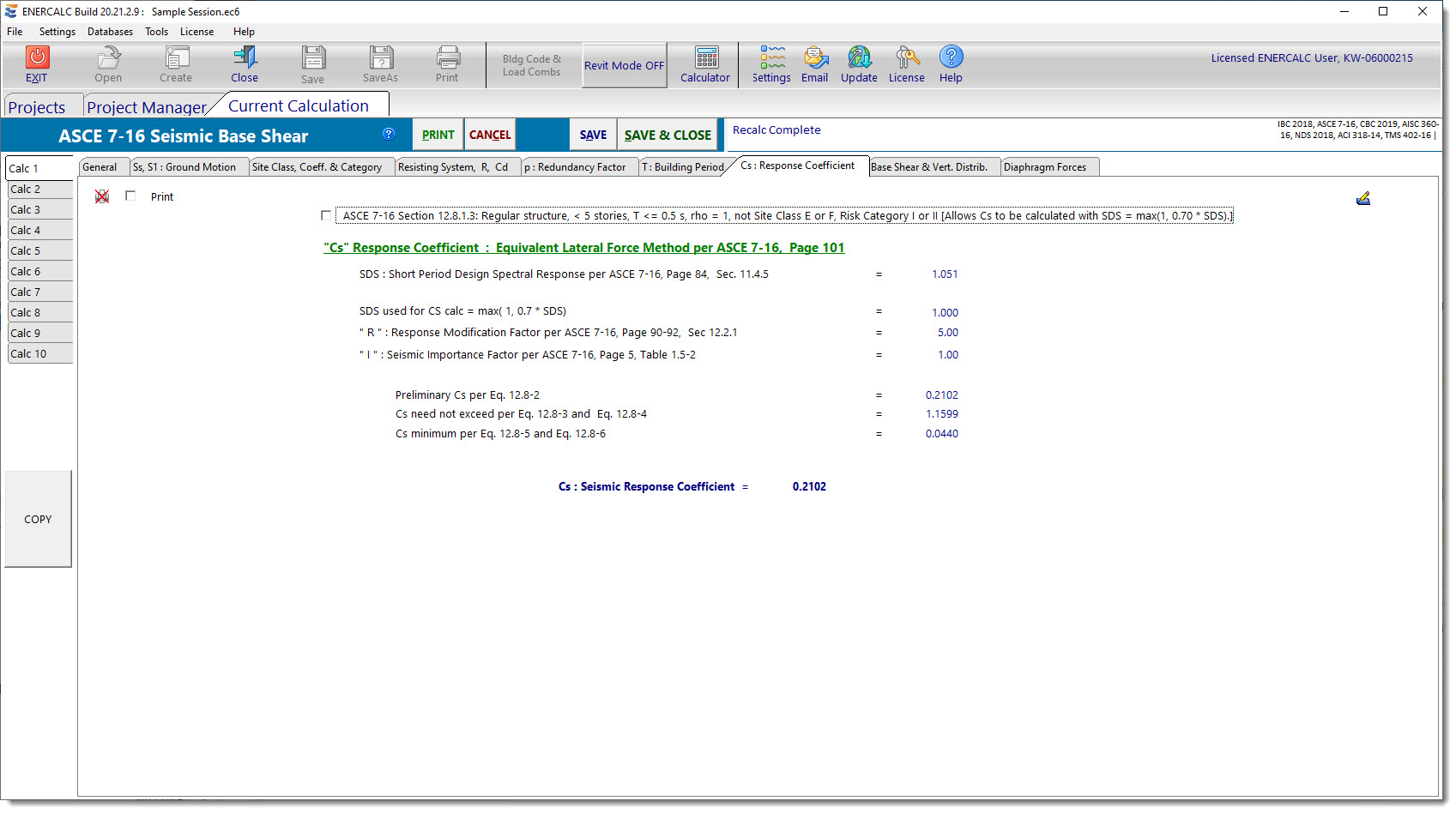Click the blue help icon beside title
1456x813 pixels.
pyautogui.click(x=389, y=134)
